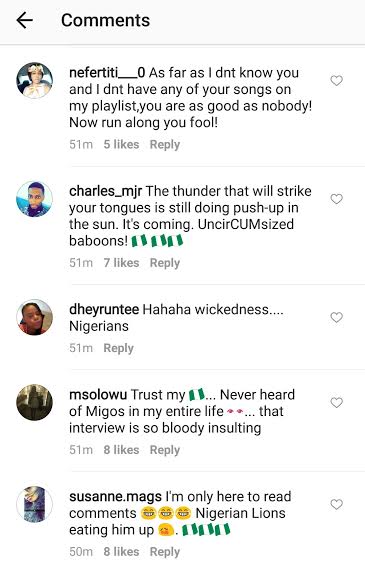Open charles_mjr's avatar
365x571 pixels.
[x=35, y=199]
